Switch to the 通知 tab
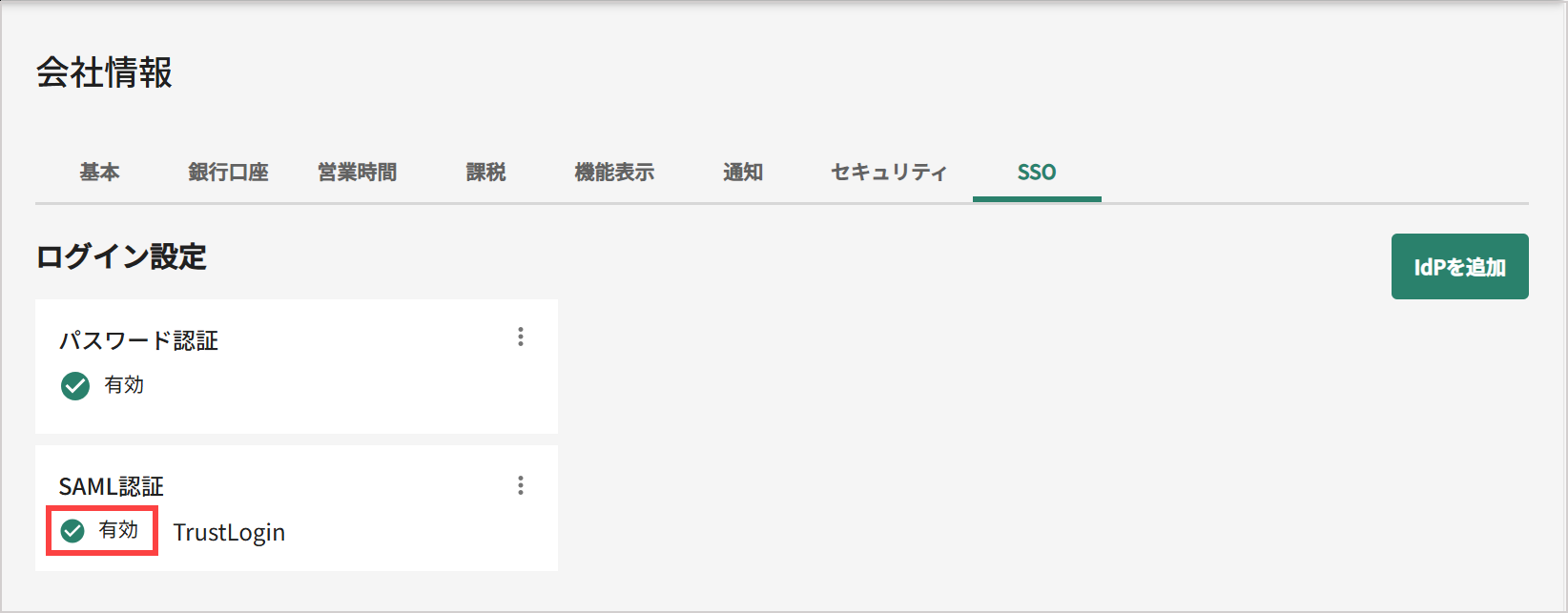 (x=743, y=173)
